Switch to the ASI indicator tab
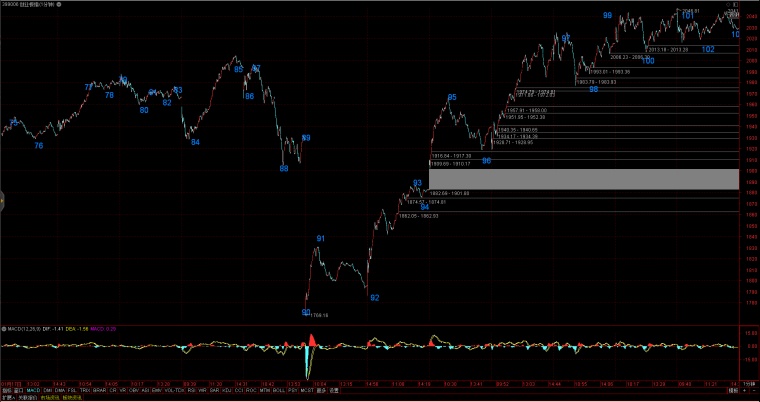Viewport: 760px width, 402px height. coord(145,390)
